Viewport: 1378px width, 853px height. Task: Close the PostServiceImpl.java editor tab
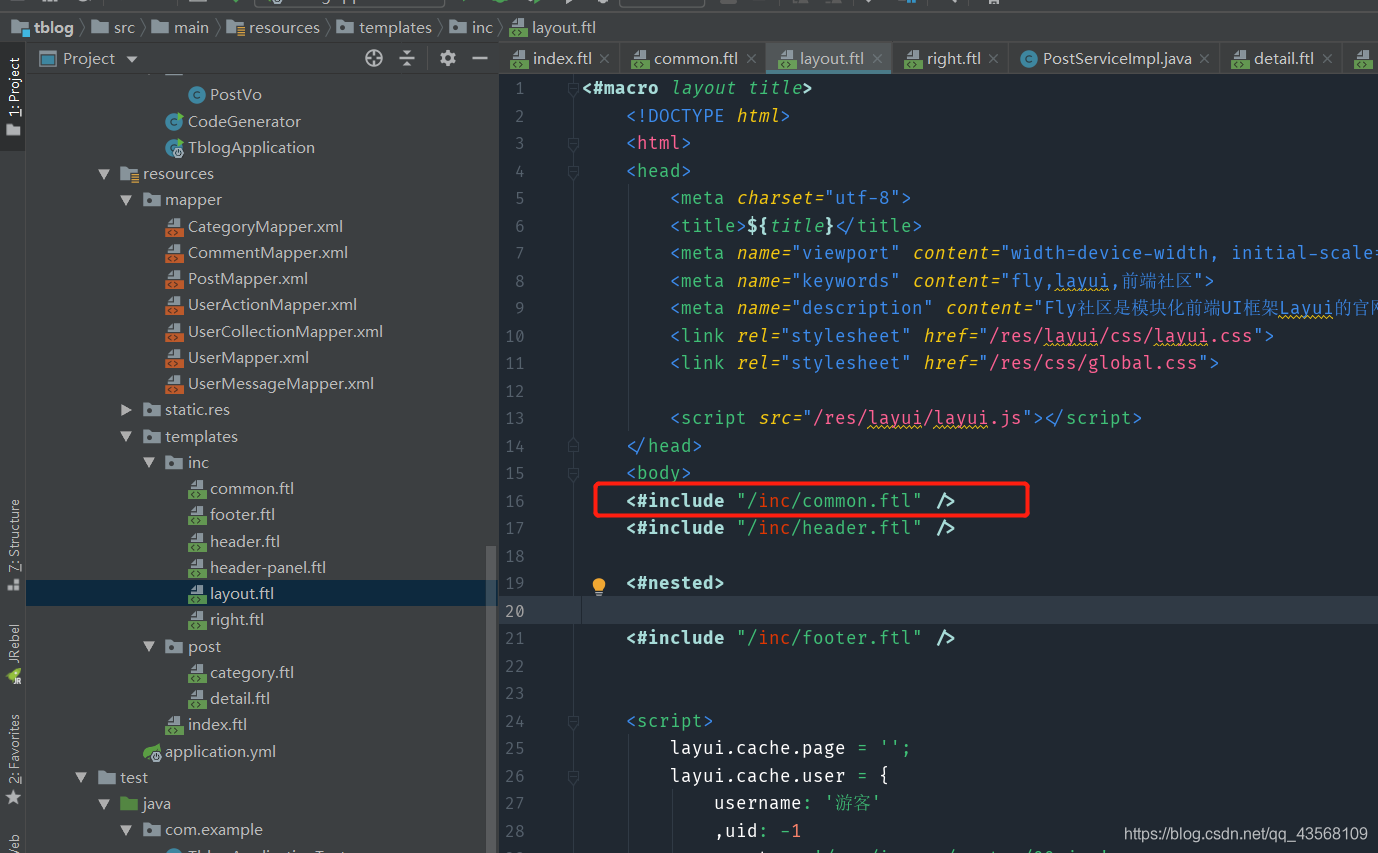(1205, 59)
